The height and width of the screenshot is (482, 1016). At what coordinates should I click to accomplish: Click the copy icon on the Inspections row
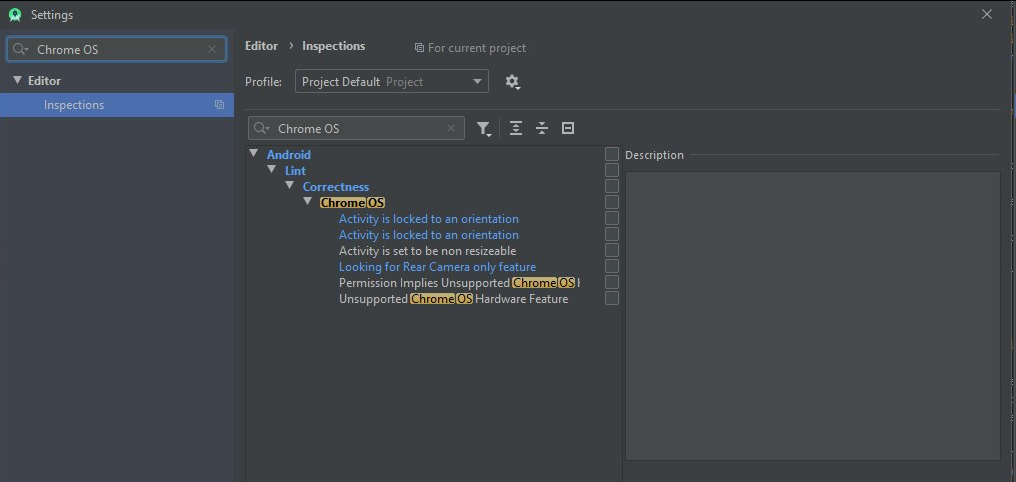[219, 105]
